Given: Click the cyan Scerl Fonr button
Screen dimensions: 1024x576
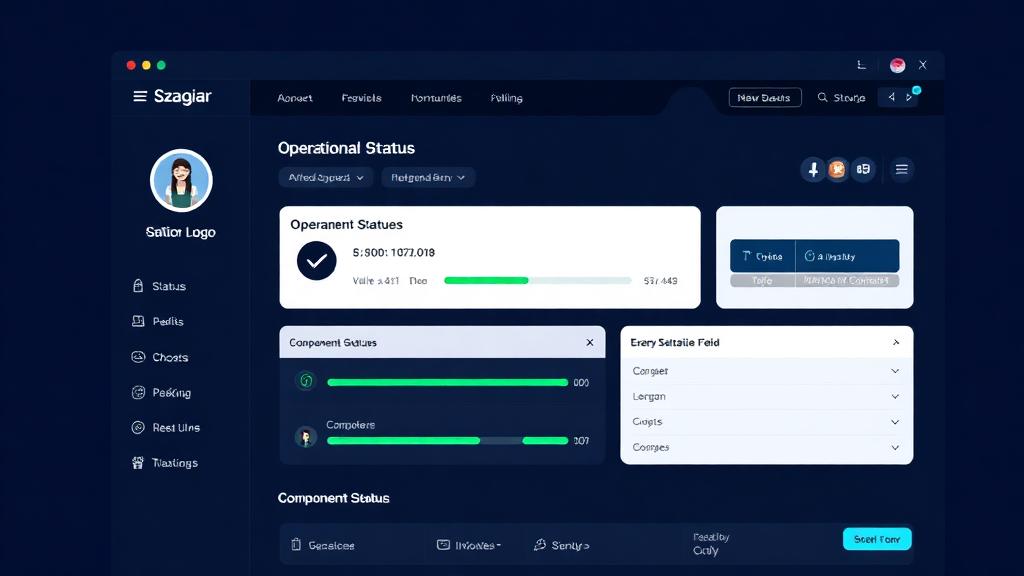Looking at the screenshot, I should (877, 539).
